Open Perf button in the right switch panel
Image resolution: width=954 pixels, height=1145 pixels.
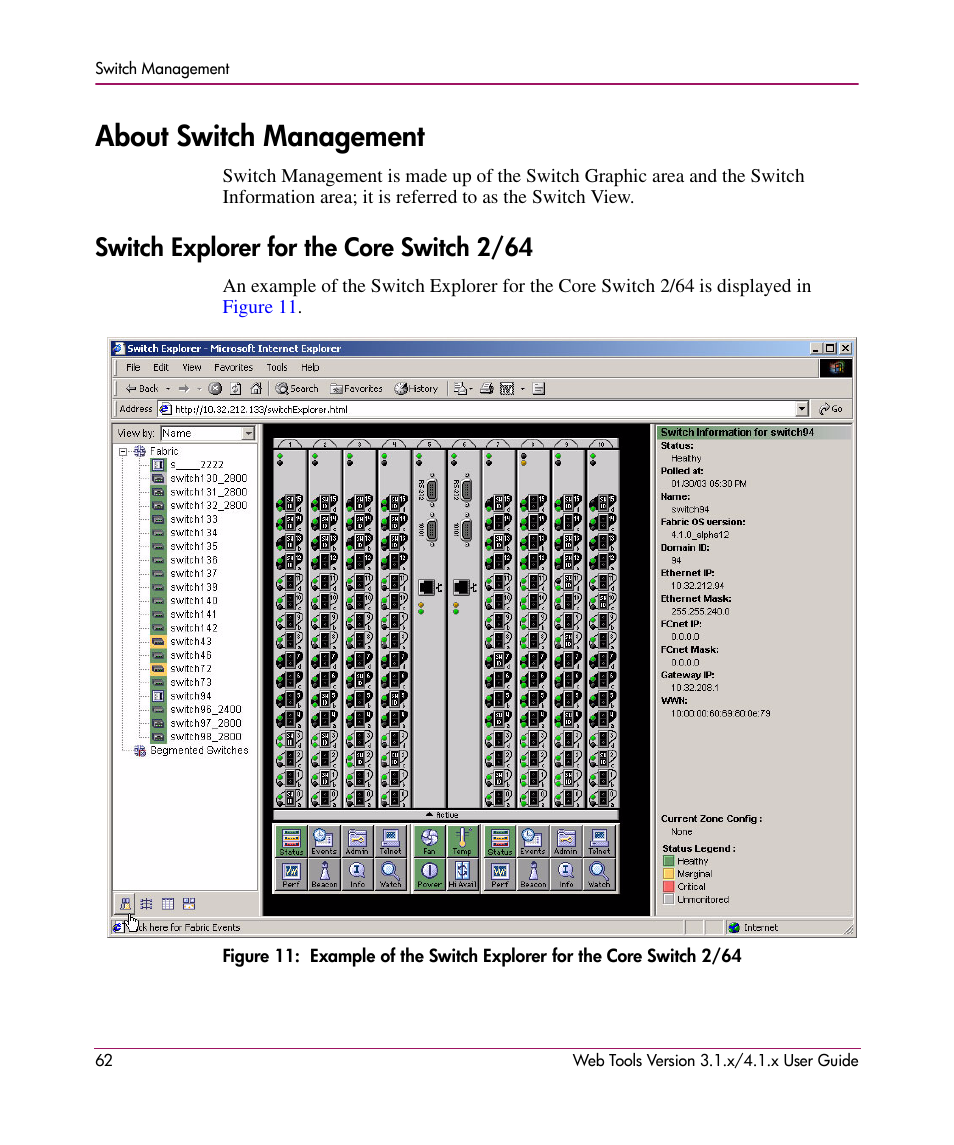coord(500,874)
